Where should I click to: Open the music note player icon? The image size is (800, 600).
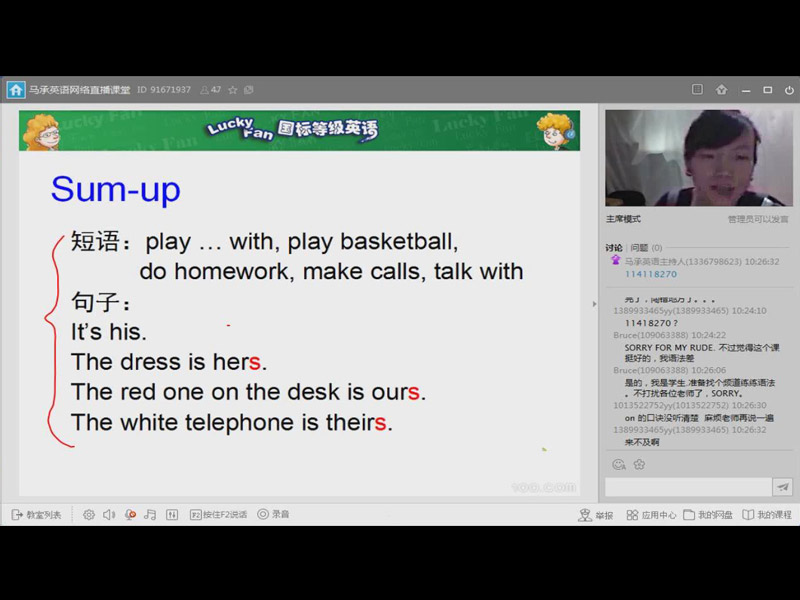point(150,514)
